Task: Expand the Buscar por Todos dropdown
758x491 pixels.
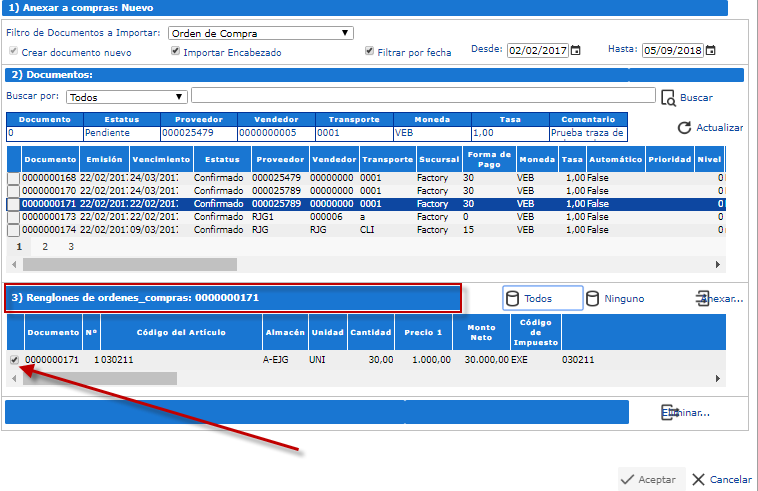Action: pyautogui.click(x=127, y=97)
